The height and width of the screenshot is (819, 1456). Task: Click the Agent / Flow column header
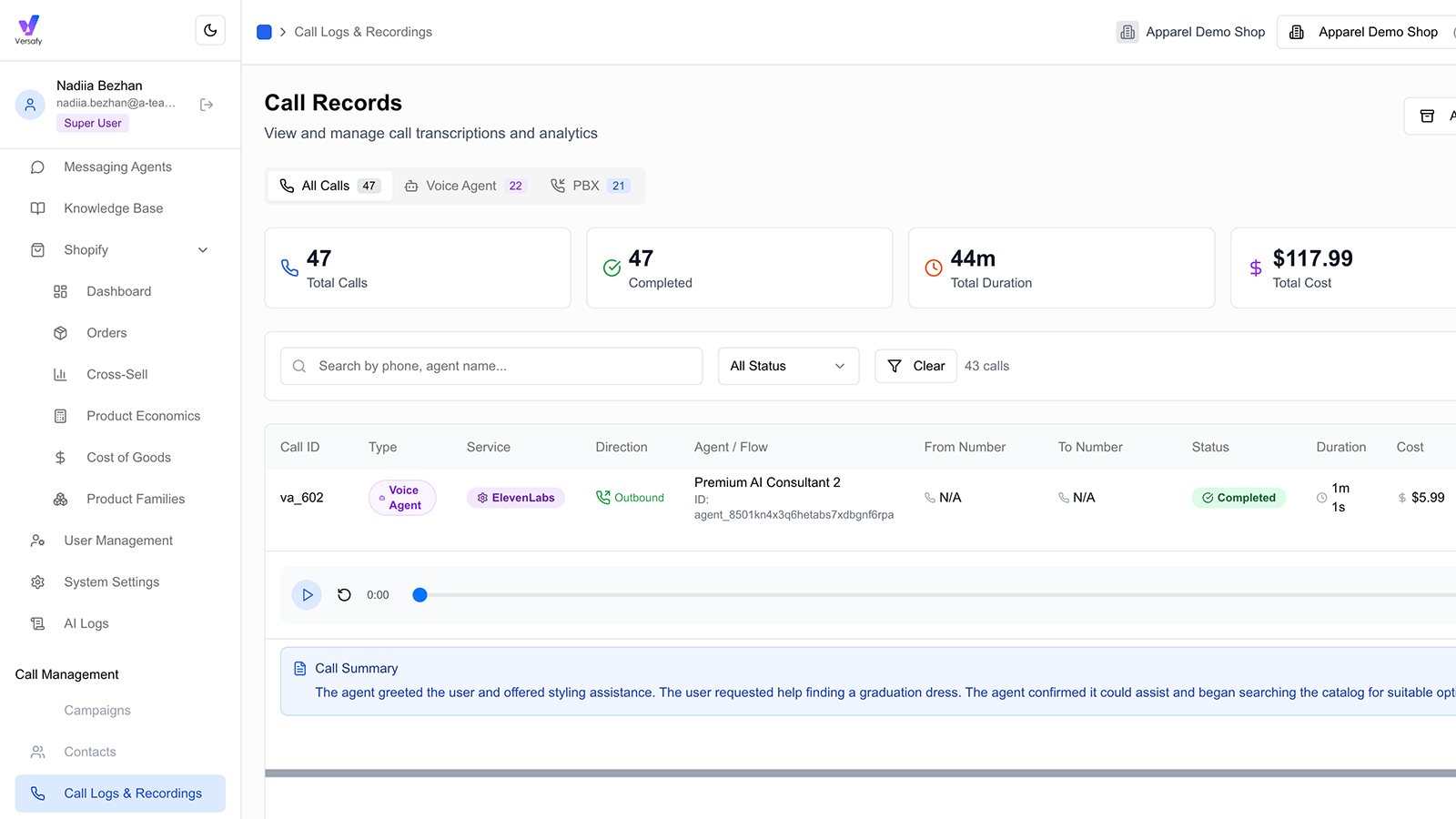click(x=731, y=447)
